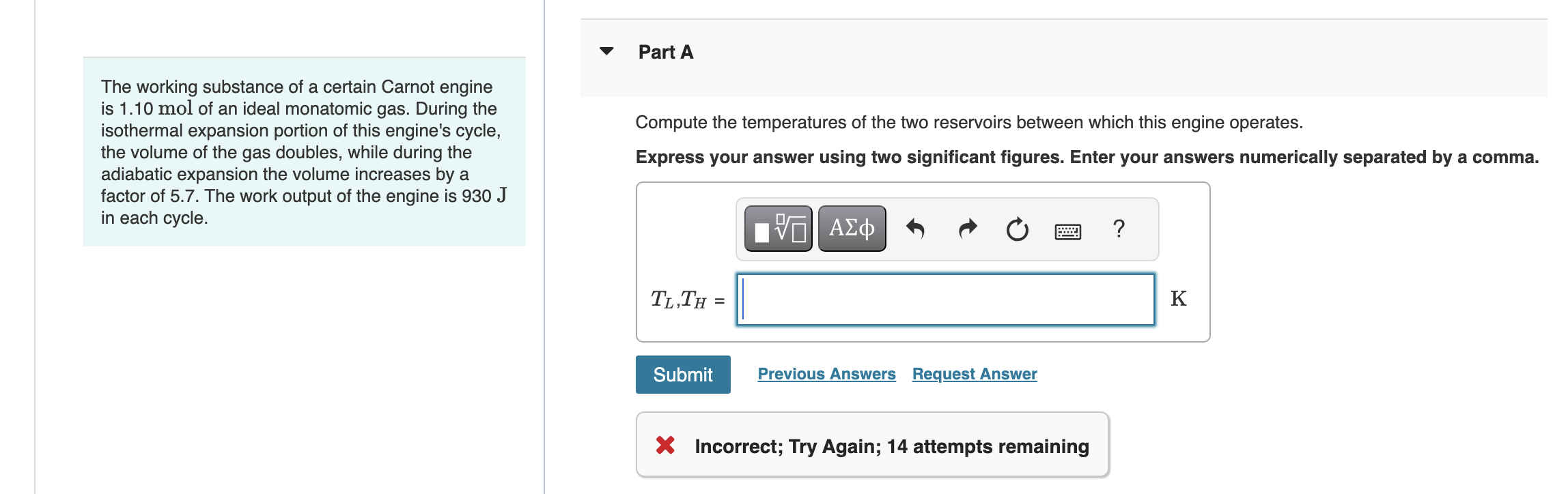Open the math templates (fraction/root) button
The image size is (1568, 494).
point(778,229)
